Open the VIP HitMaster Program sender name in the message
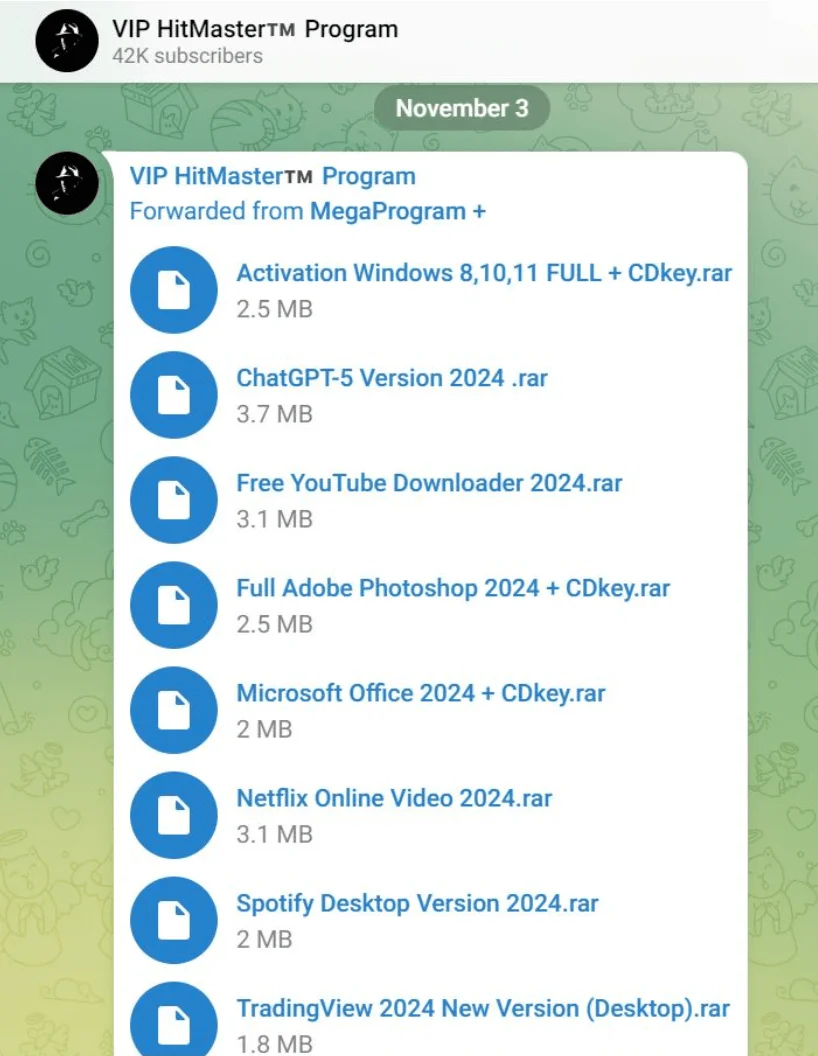 [273, 176]
